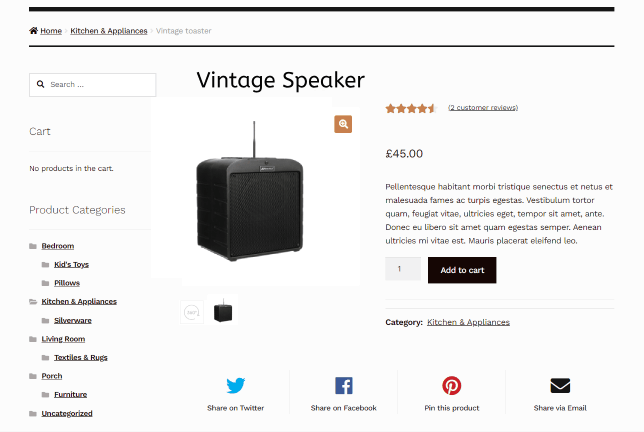Click the search magnifier icon in sidebar

tap(41, 85)
